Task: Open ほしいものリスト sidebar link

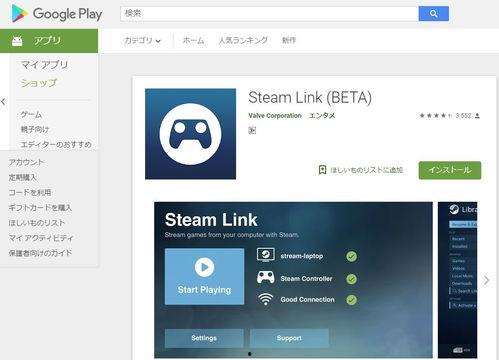Action: click(x=37, y=223)
